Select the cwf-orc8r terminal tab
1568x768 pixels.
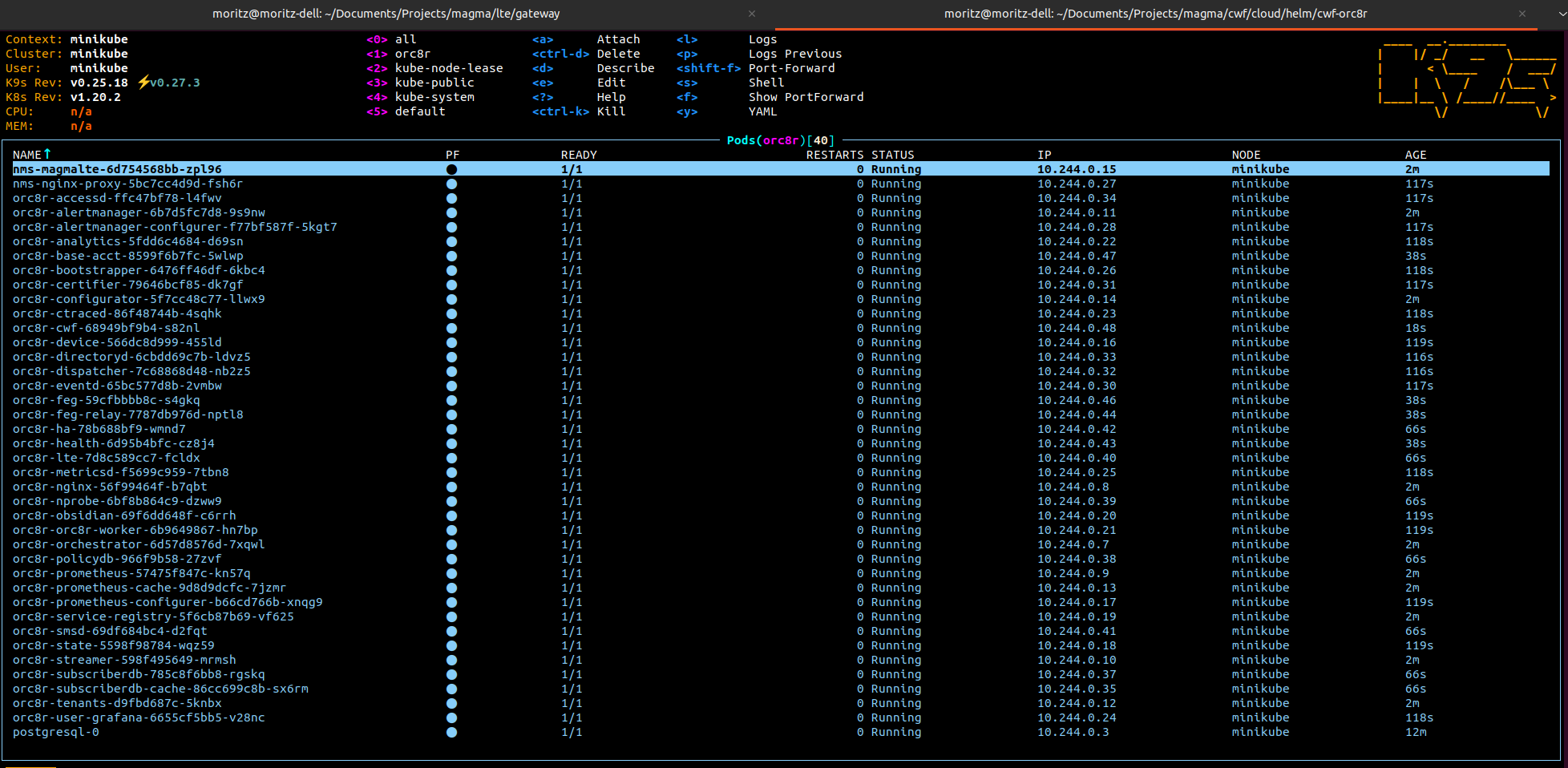(1154, 14)
